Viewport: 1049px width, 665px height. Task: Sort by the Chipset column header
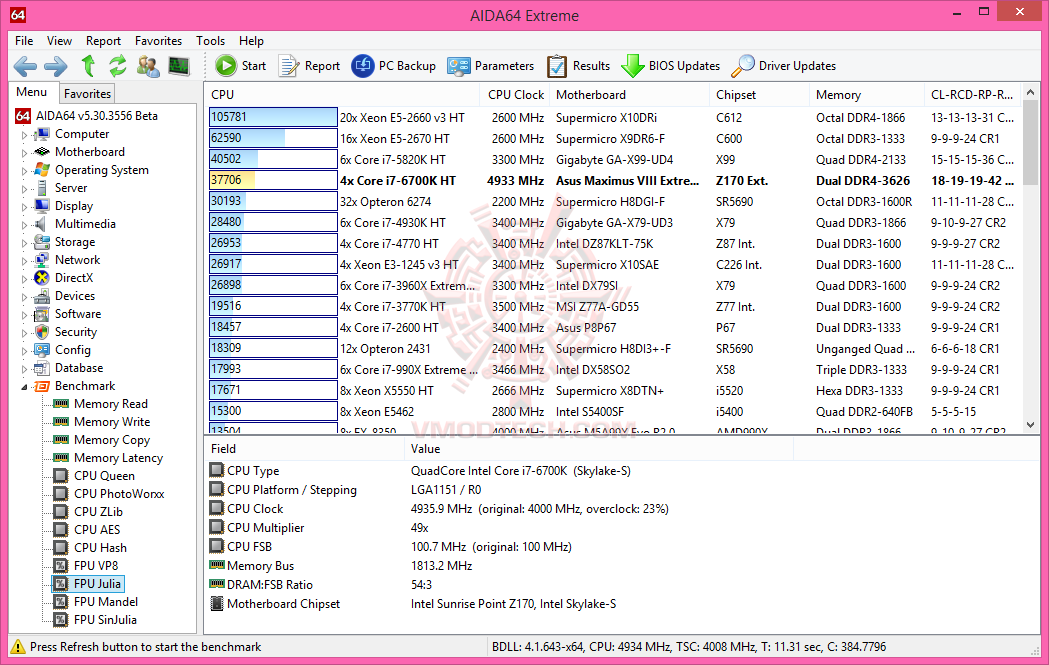[759, 95]
